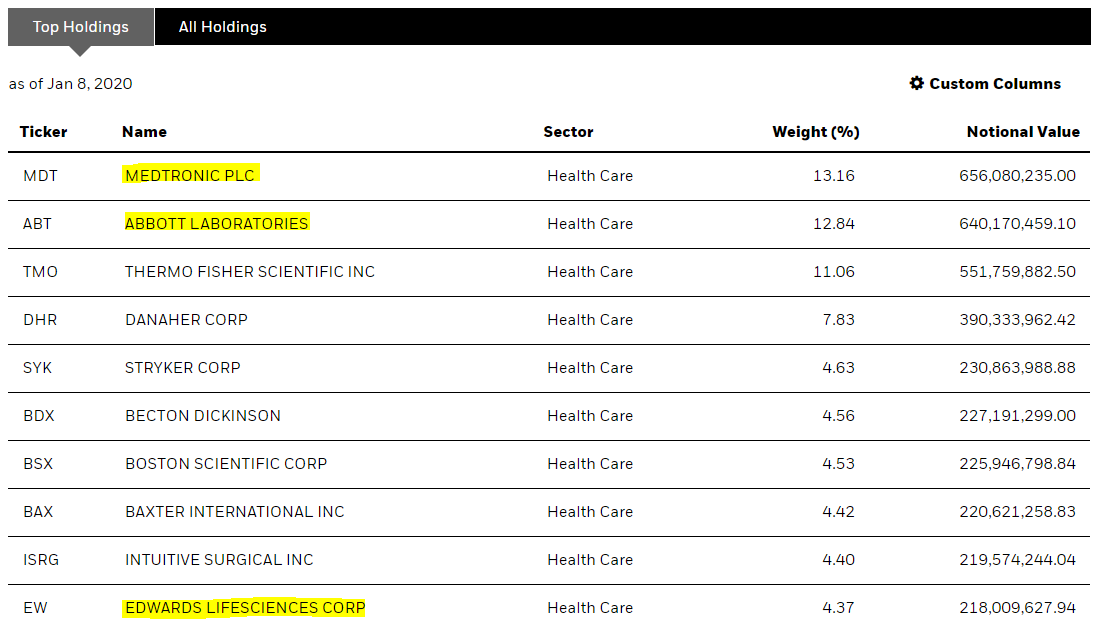This screenshot has width=1097, height=632.
Task: Sort by the Name column header
Action: click(x=144, y=132)
